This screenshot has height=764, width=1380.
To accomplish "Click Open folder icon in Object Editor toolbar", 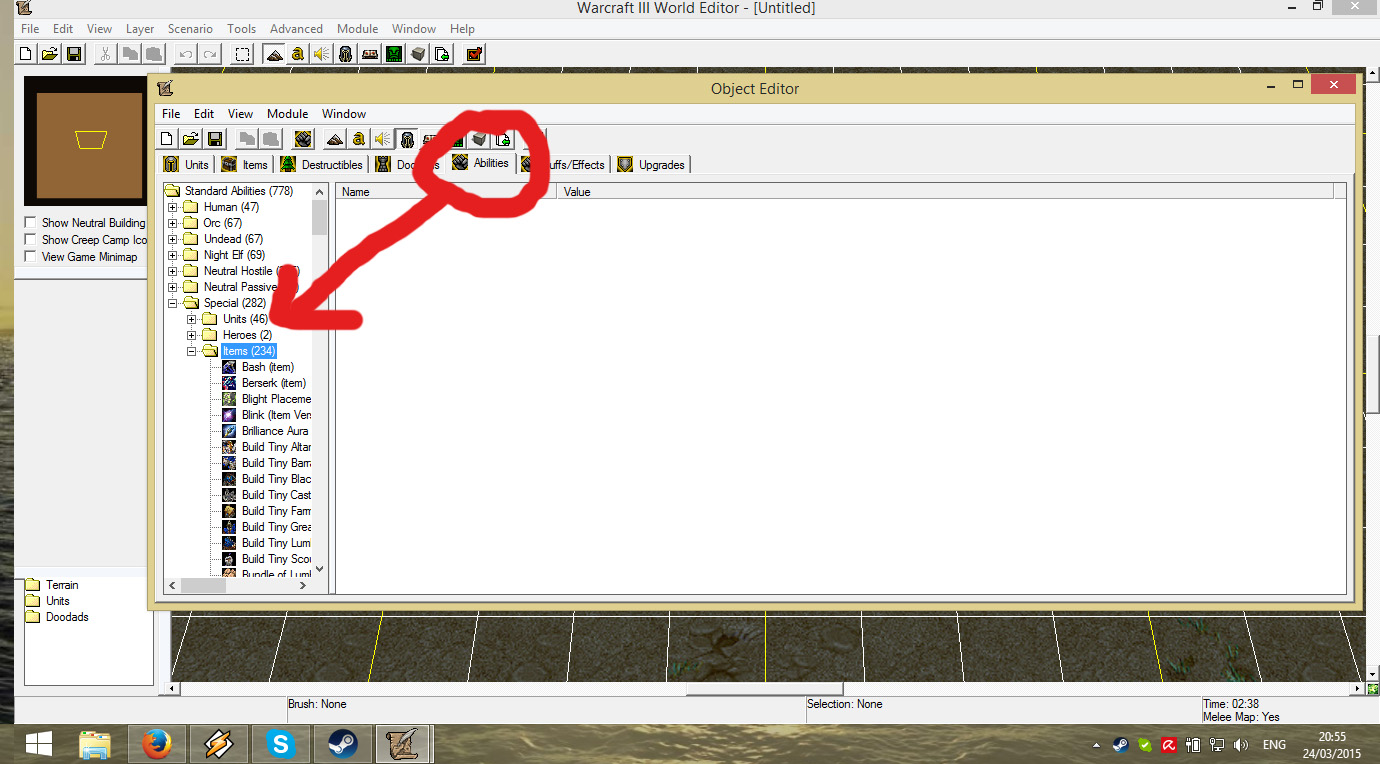I will (x=191, y=139).
